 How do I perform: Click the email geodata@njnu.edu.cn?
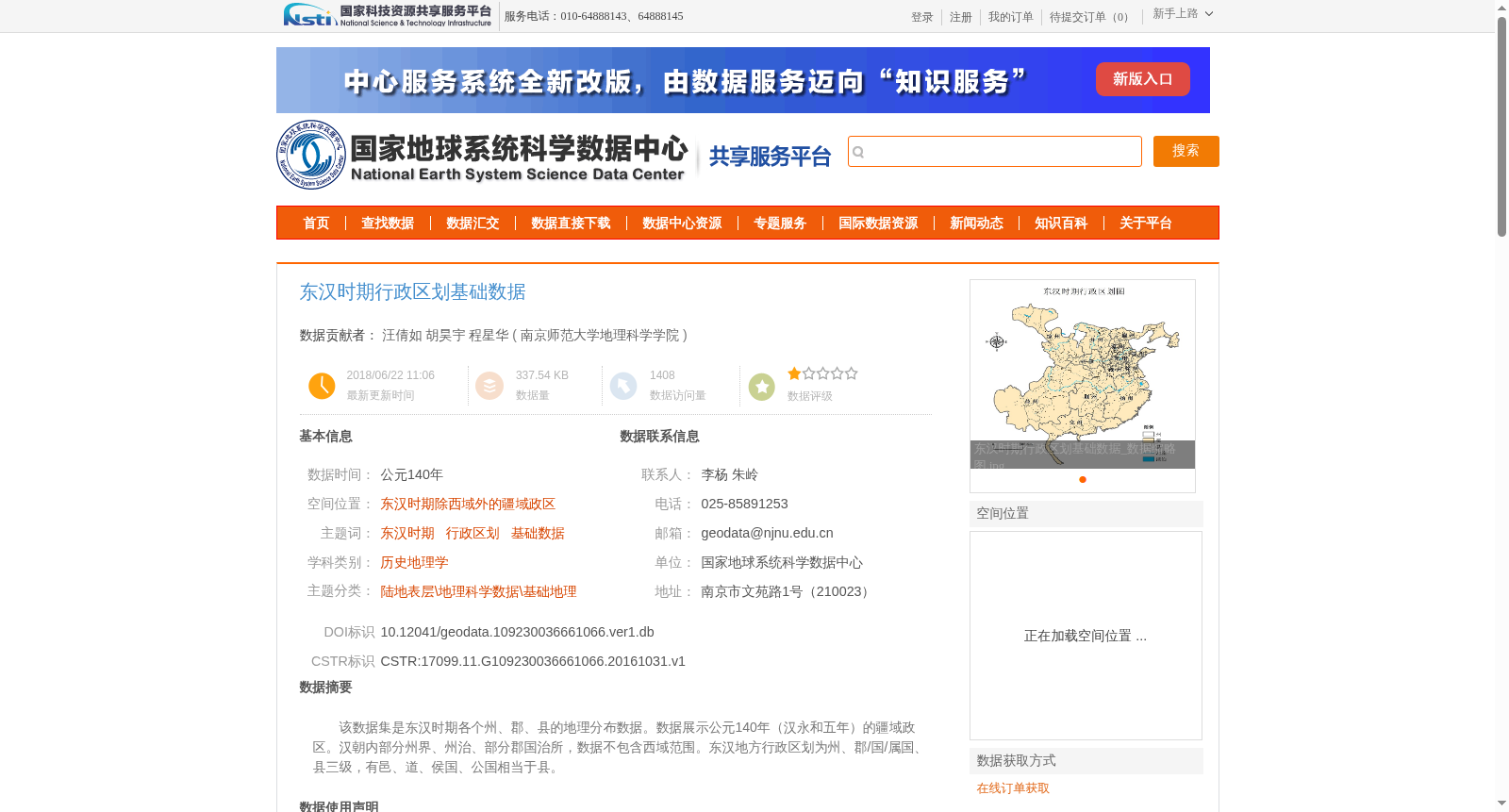tap(767, 534)
